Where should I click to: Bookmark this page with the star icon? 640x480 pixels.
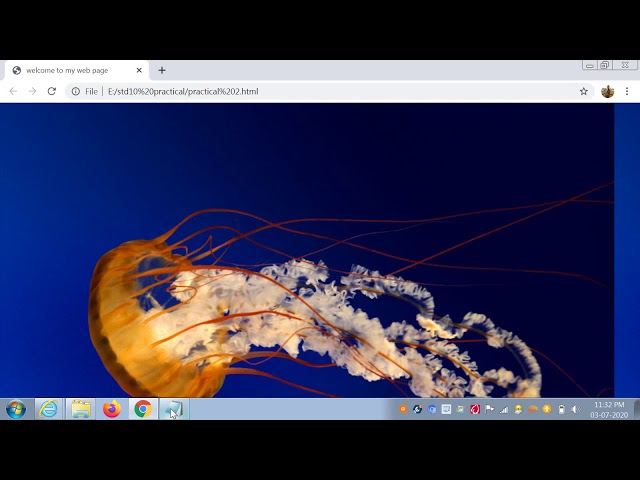point(584,91)
